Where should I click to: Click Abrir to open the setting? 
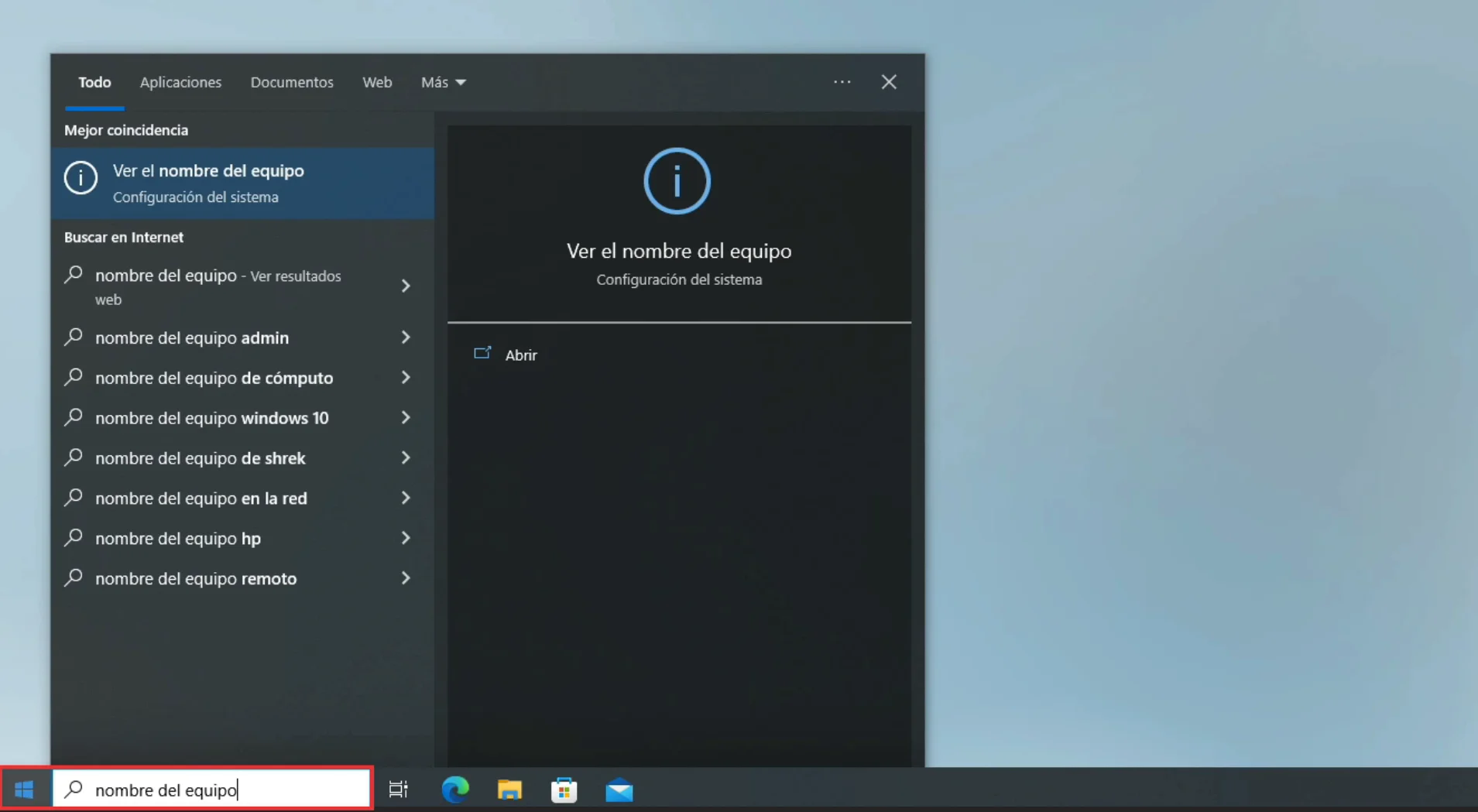(x=520, y=355)
